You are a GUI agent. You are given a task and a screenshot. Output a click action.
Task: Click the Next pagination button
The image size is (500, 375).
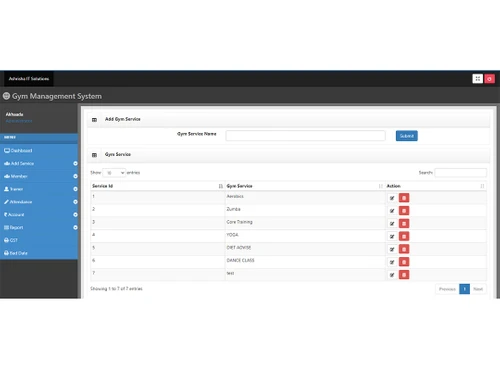pyautogui.click(x=478, y=289)
